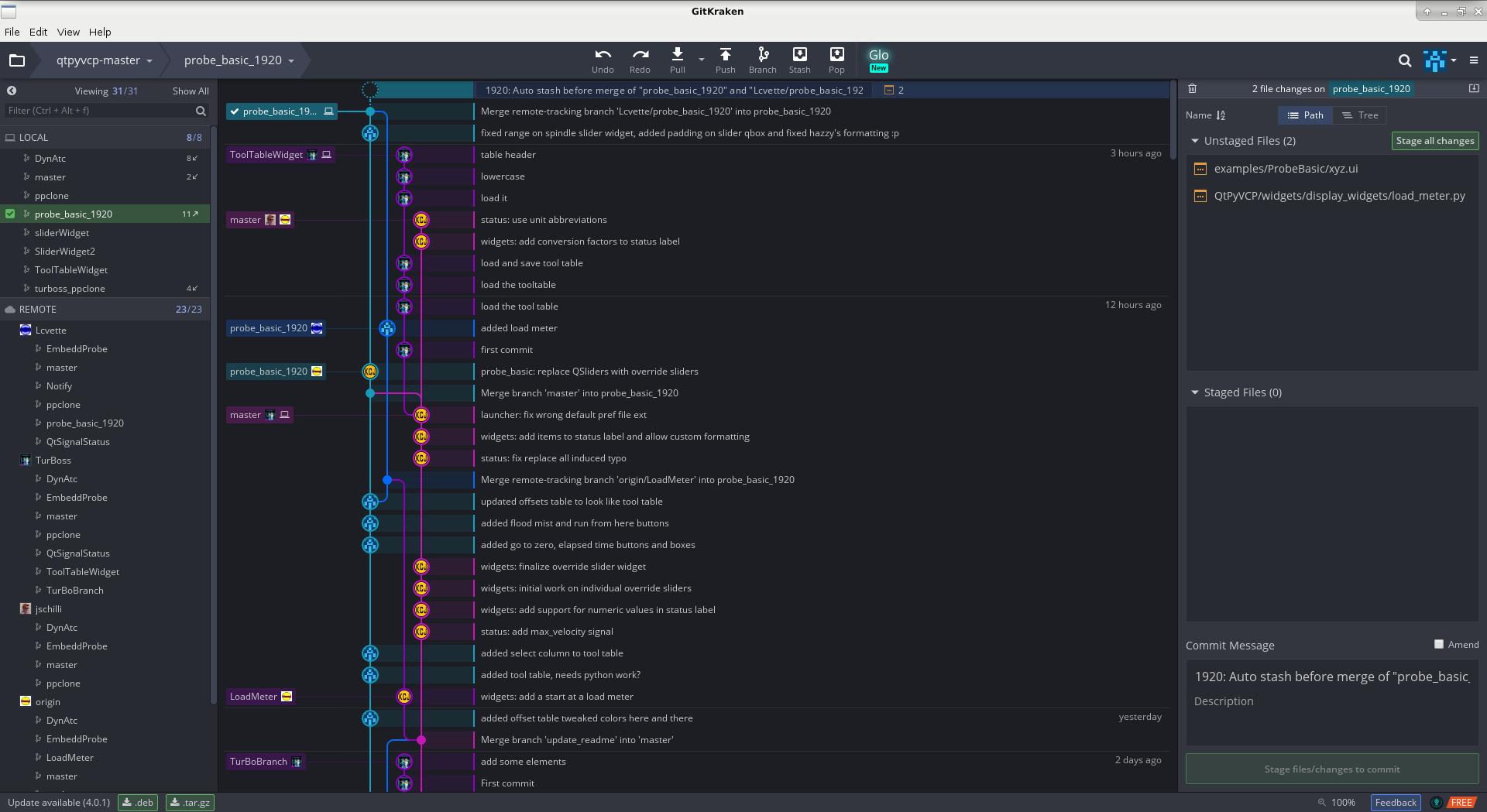Click the commit message summary field

[x=1332, y=677]
